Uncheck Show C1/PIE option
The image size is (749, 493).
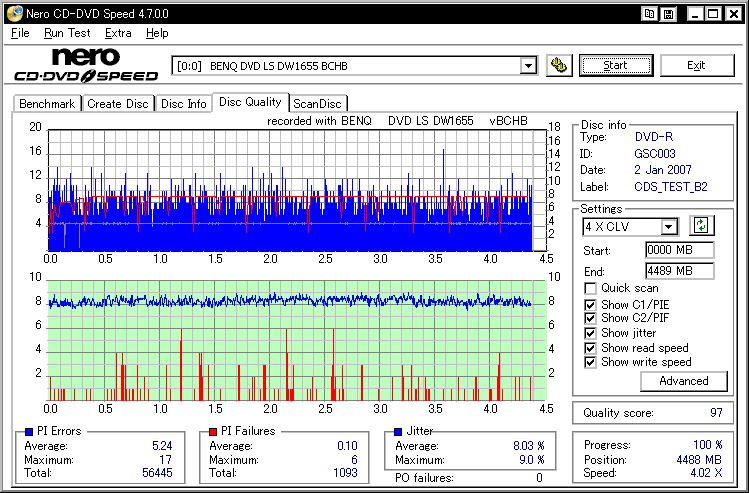tap(590, 304)
